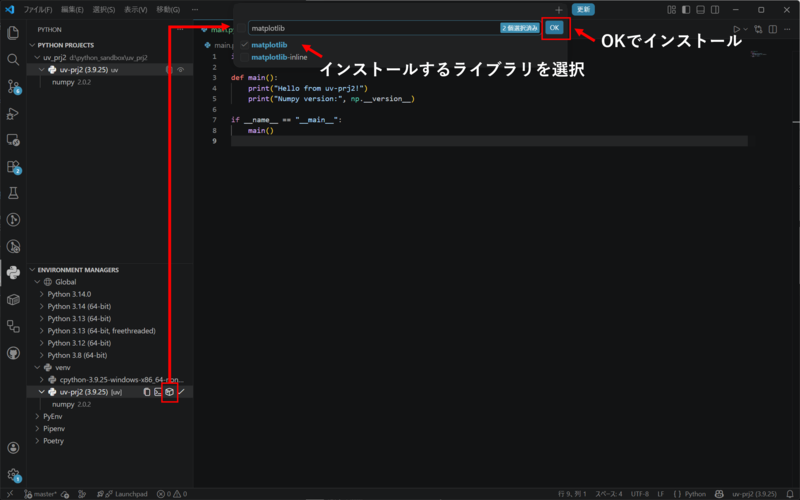The width and height of the screenshot is (800, 500).
Task: Set uv-prj2 as environment with the checkmark icon
Action: click(x=182, y=392)
